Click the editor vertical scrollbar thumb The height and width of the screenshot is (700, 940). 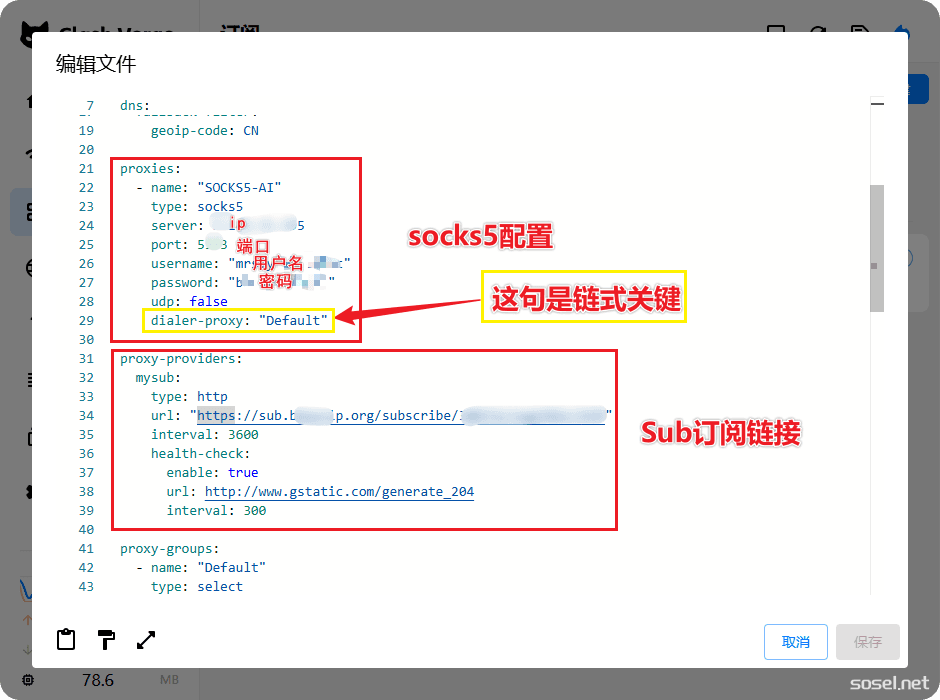(876, 247)
